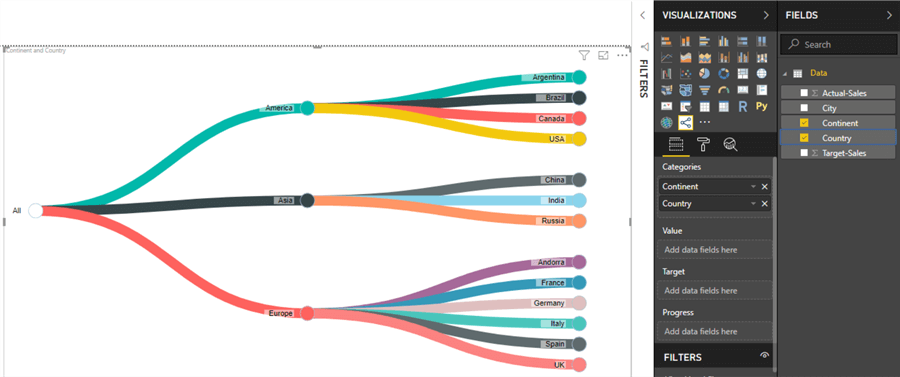Collapse the Visualizations pane chevron
The width and height of the screenshot is (900, 377).
point(766,15)
